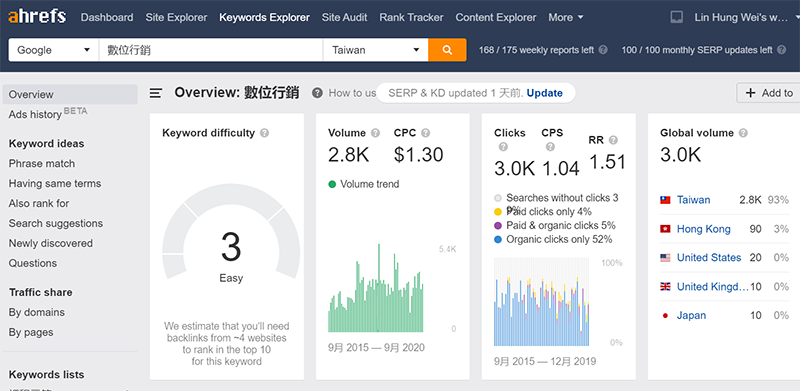Click the ahrefs logo
This screenshot has width=800, height=391.
37,17
